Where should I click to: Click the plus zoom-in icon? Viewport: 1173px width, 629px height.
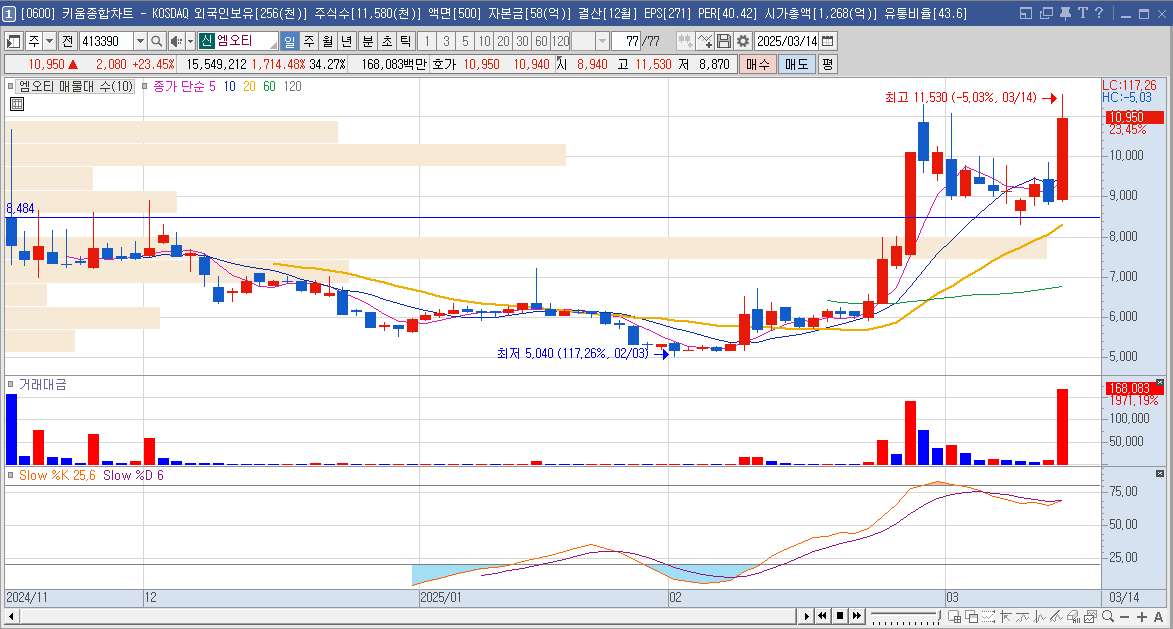click(1142, 617)
